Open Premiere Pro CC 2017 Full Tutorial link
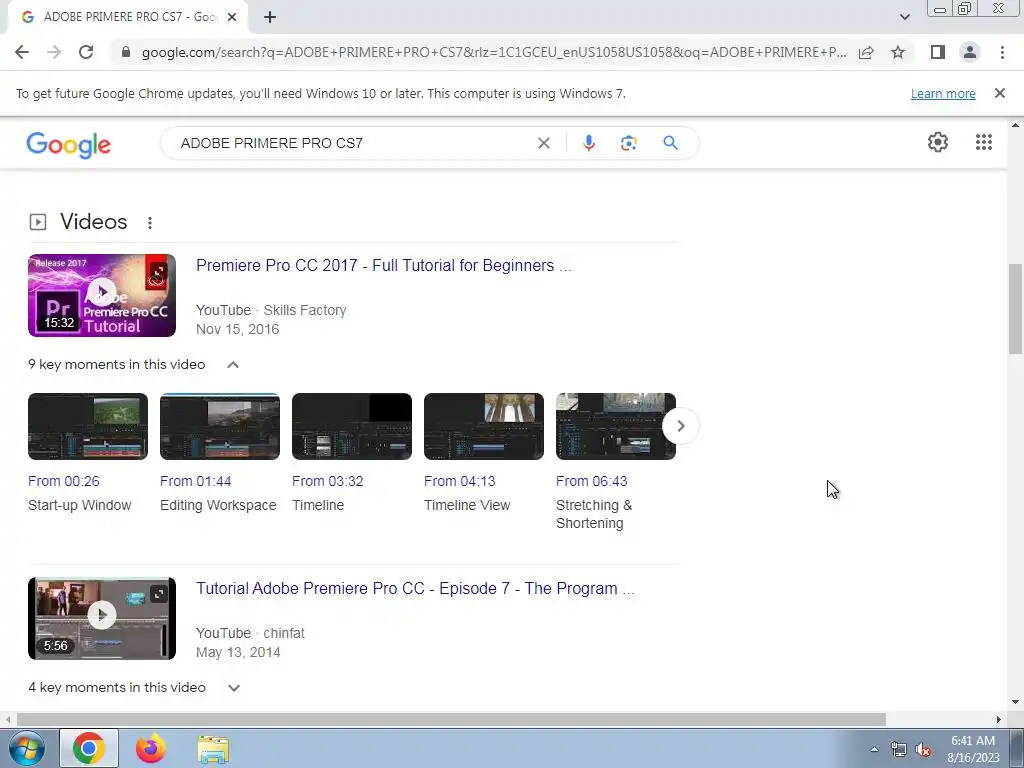Screen dimensions: 1024x768 click(x=383, y=266)
